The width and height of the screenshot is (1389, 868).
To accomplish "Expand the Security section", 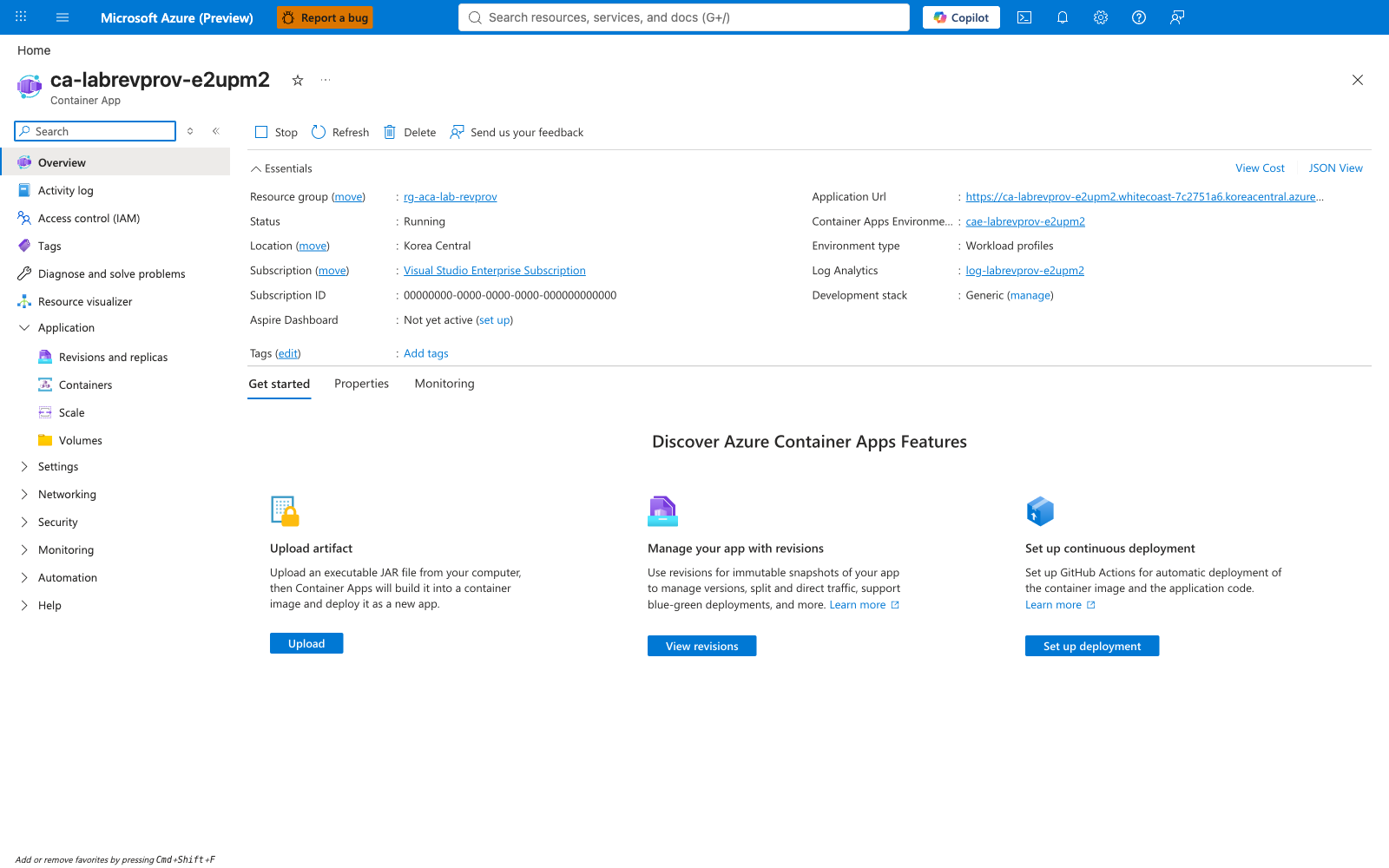I will click(24, 522).
